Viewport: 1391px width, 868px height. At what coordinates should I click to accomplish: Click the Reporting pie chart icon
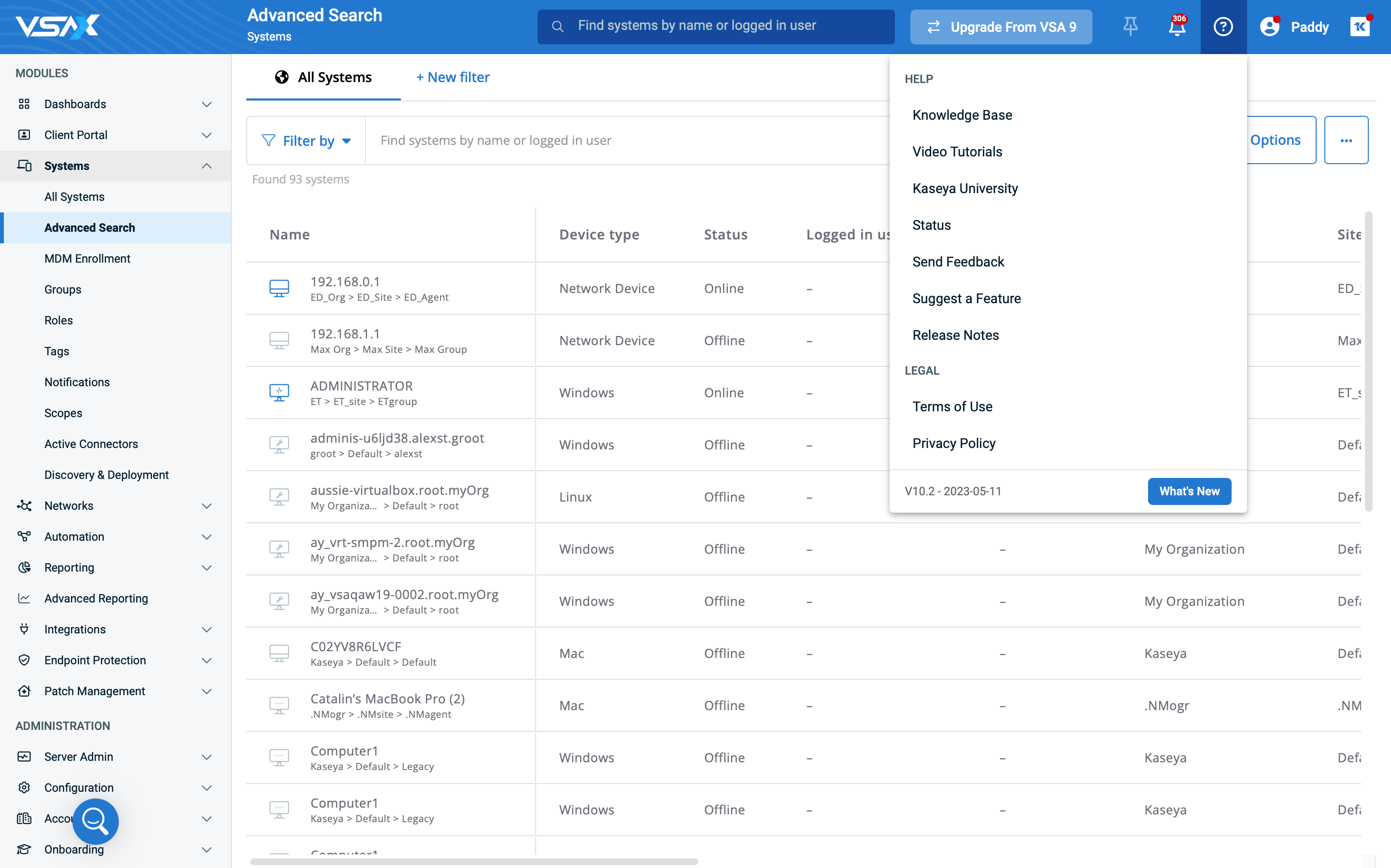point(24,568)
